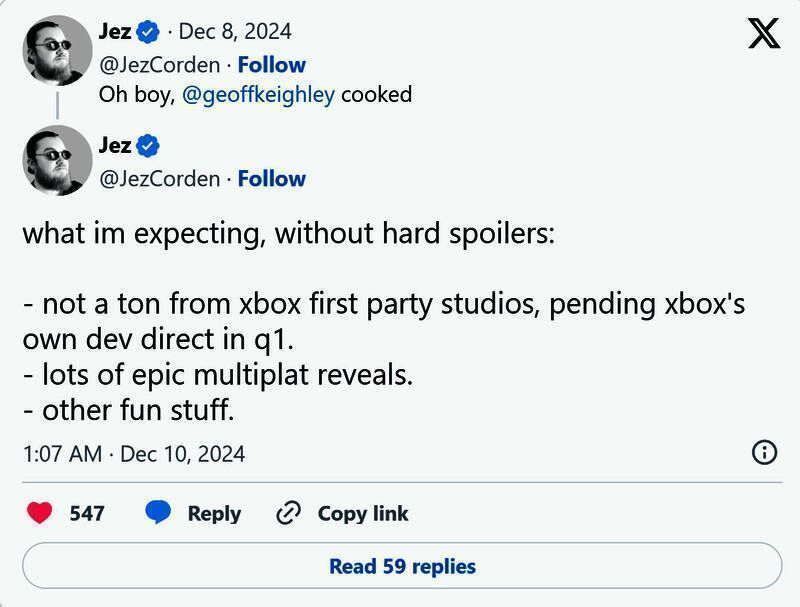Viewport: 800px width, 607px height.
Task: Open the info icon on the tweet
Action: [765, 453]
